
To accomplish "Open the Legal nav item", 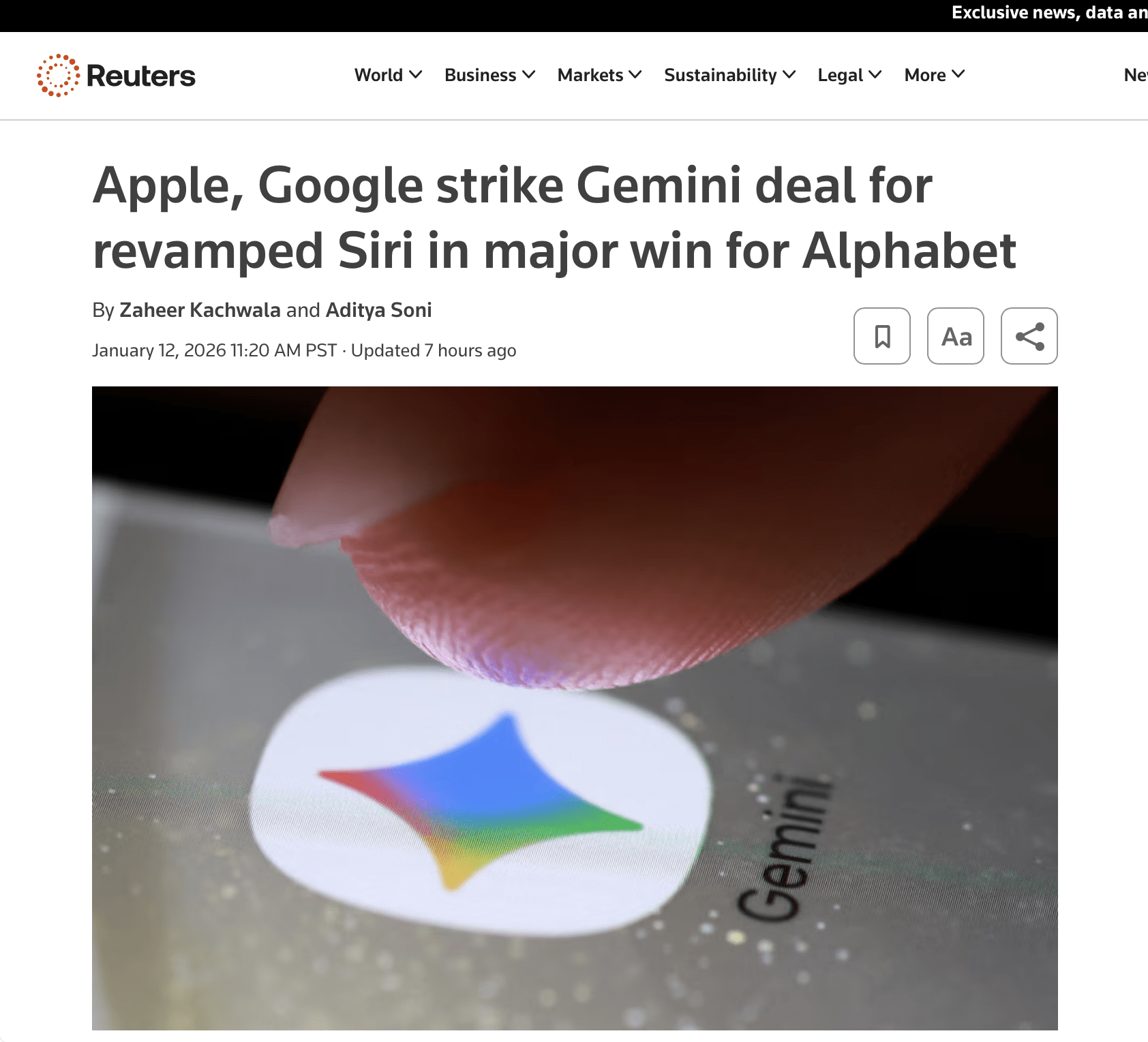I will 841,75.
